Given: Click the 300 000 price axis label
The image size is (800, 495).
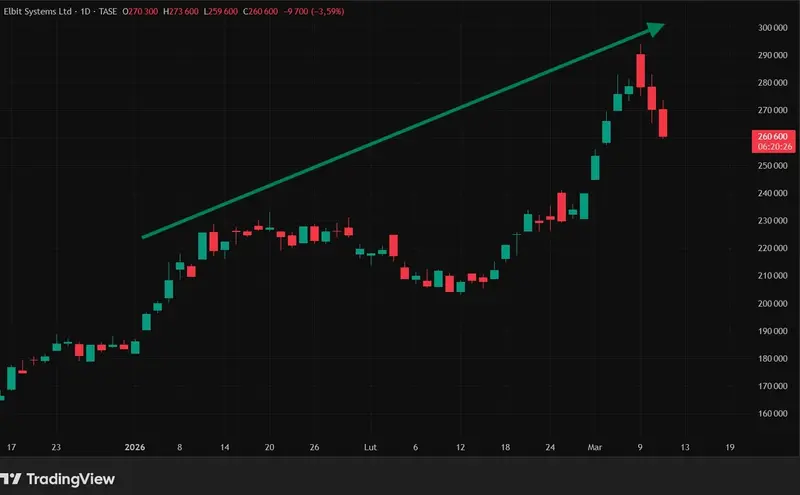Looking at the screenshot, I should tap(772, 28).
